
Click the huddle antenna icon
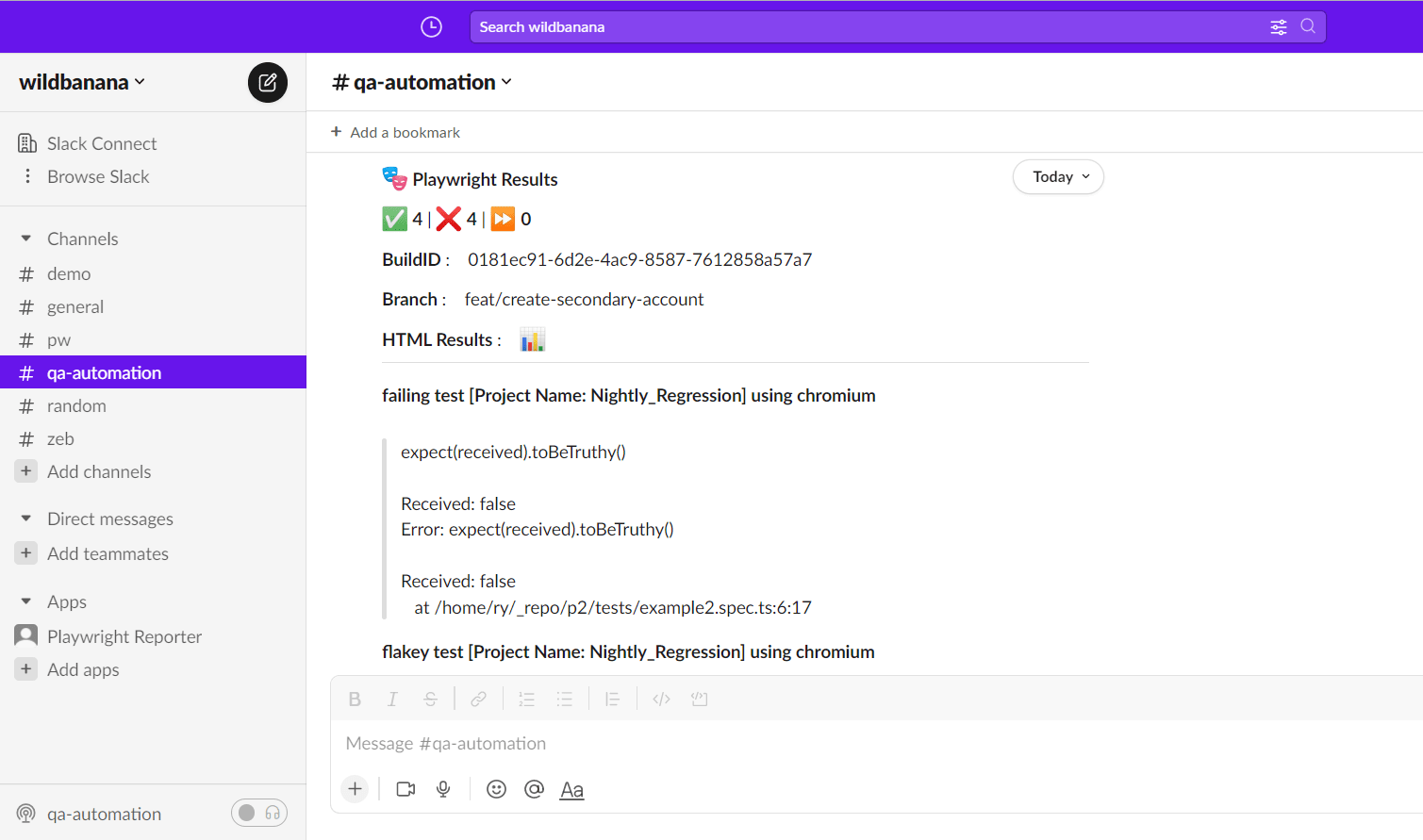[26, 814]
